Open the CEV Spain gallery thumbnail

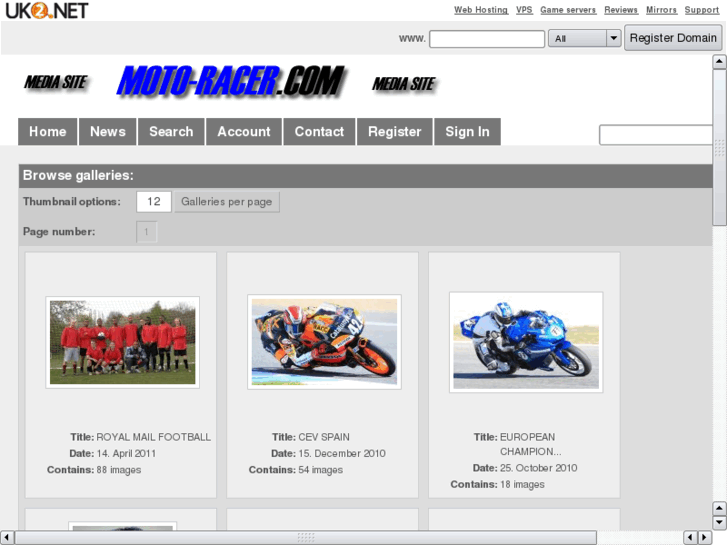pos(325,342)
